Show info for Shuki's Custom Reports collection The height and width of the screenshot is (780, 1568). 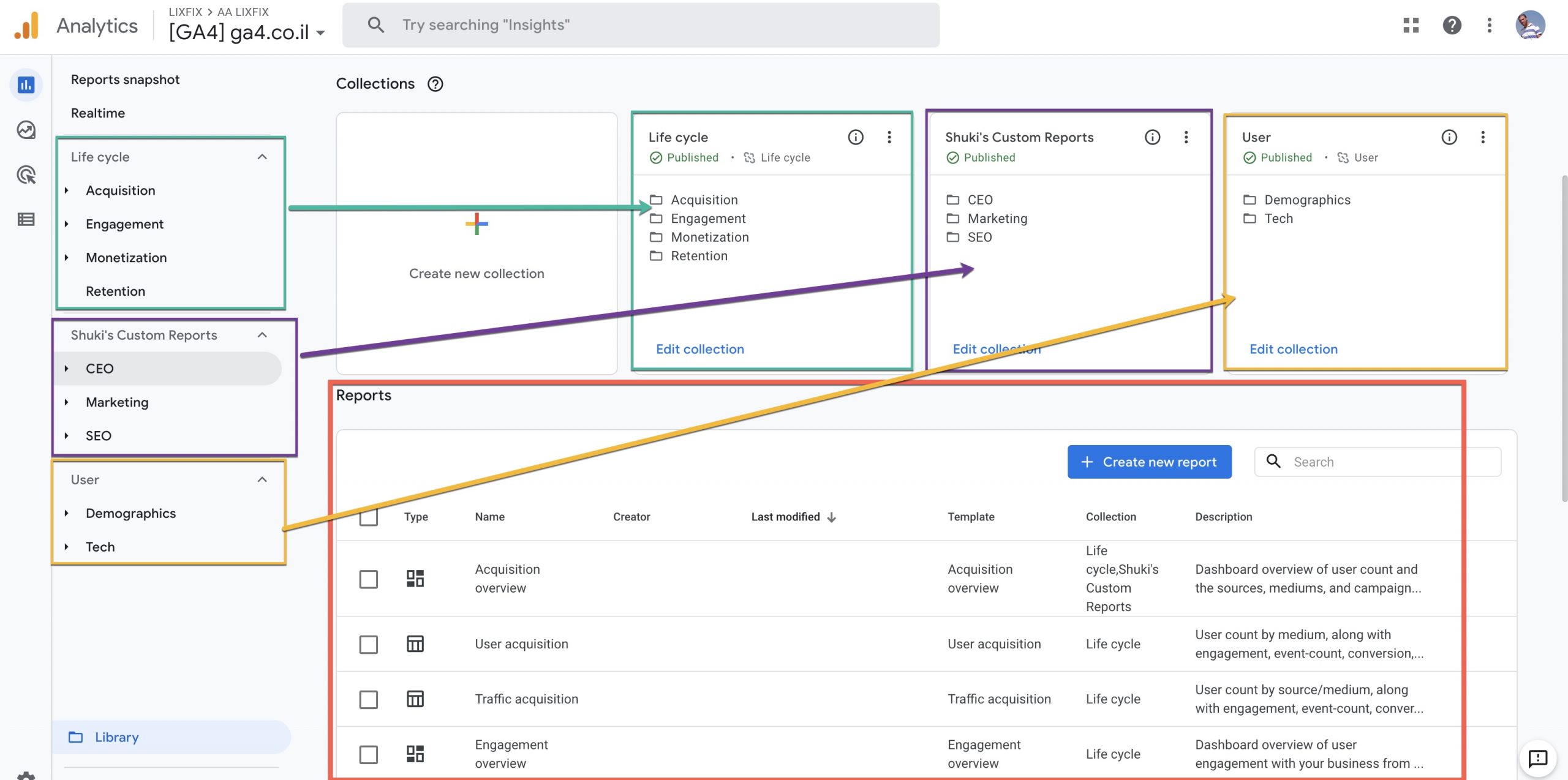click(x=1153, y=137)
